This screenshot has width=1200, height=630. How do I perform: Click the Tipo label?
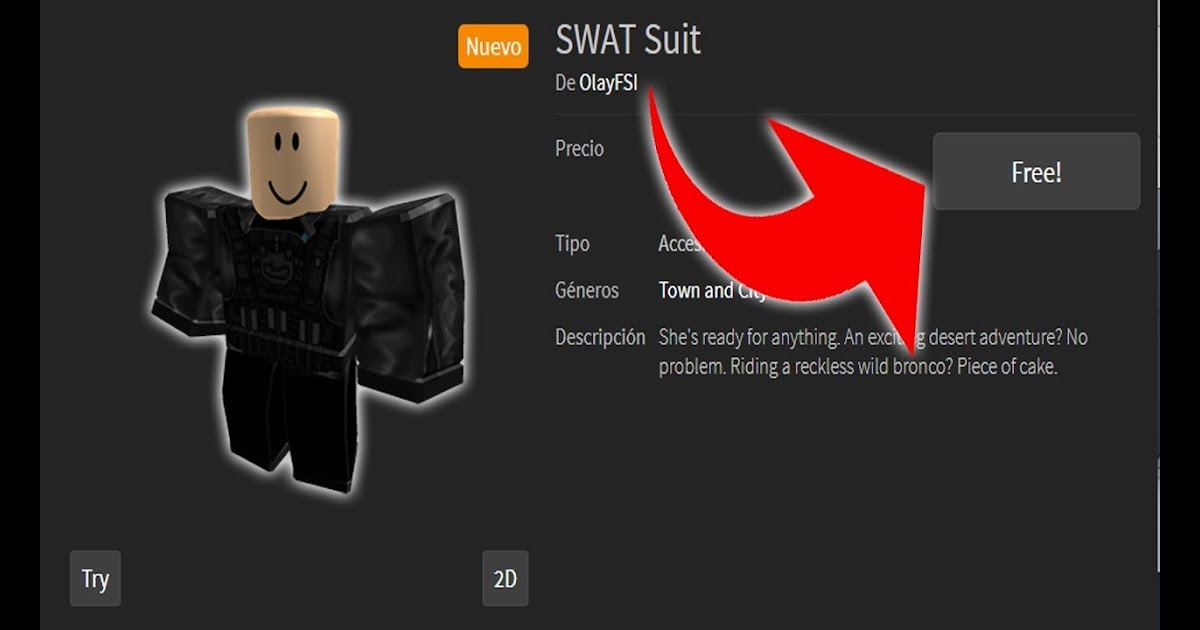click(x=572, y=244)
